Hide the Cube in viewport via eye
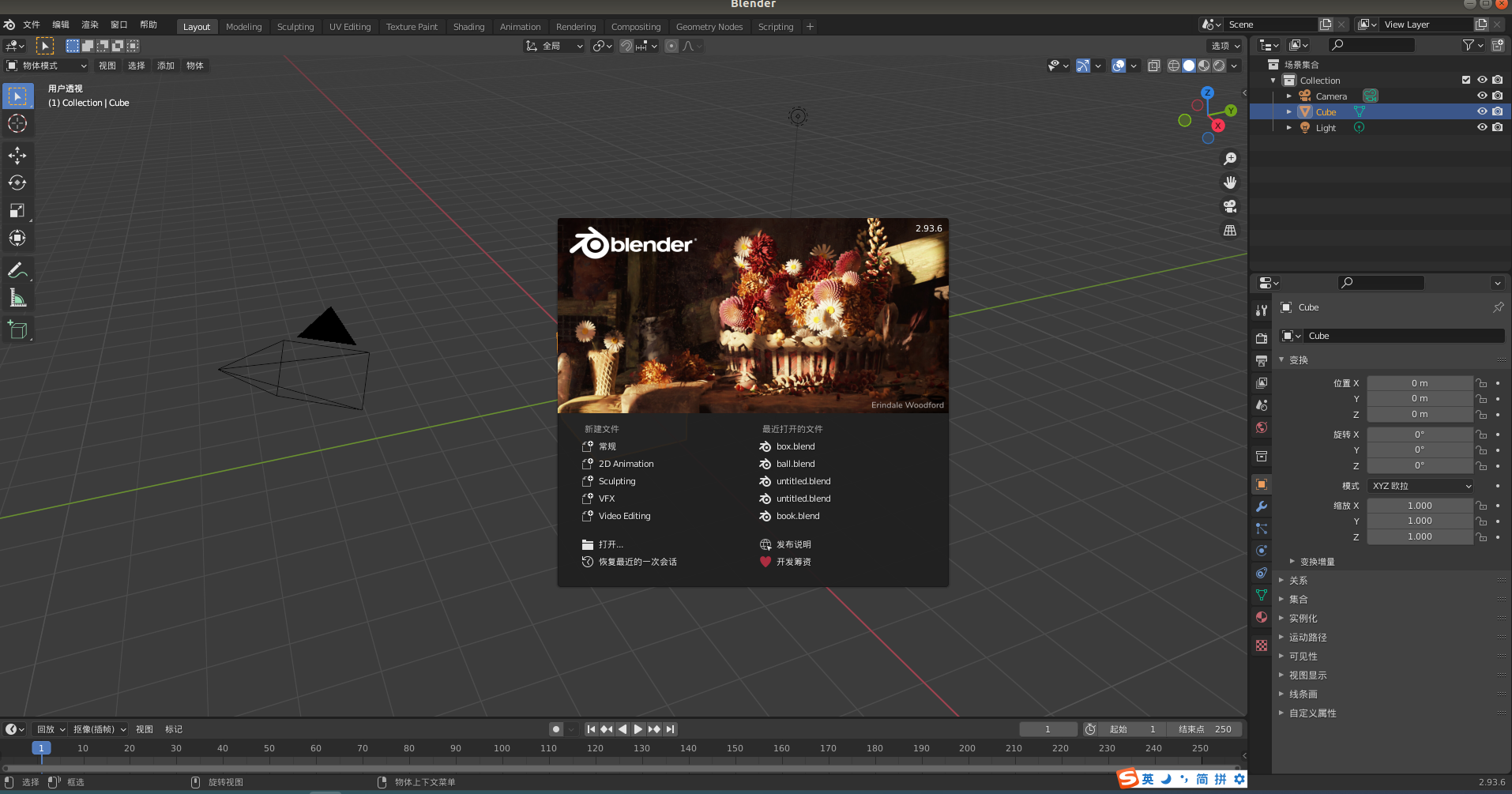Viewport: 1512px width, 794px height. [1482, 111]
